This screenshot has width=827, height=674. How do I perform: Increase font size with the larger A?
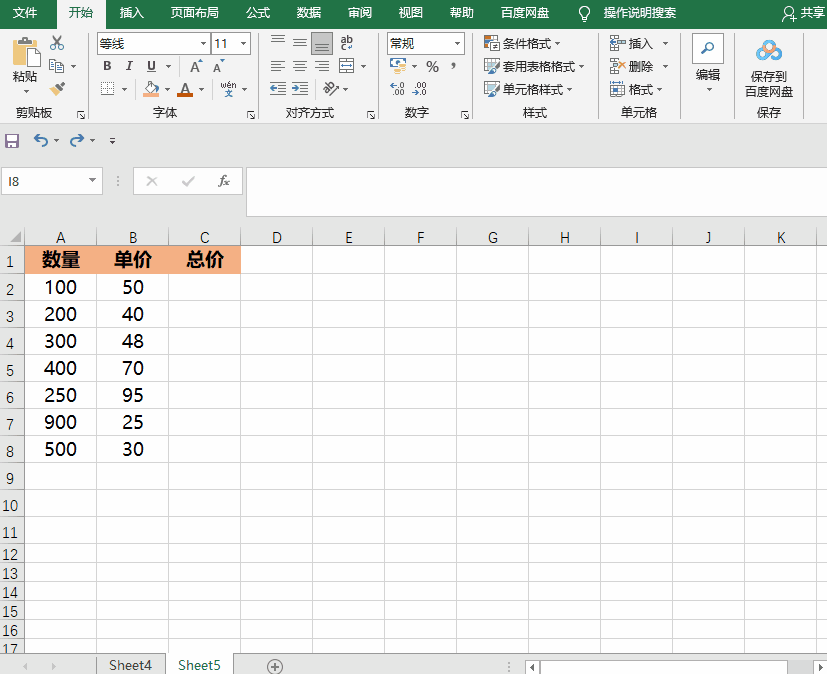click(x=196, y=66)
